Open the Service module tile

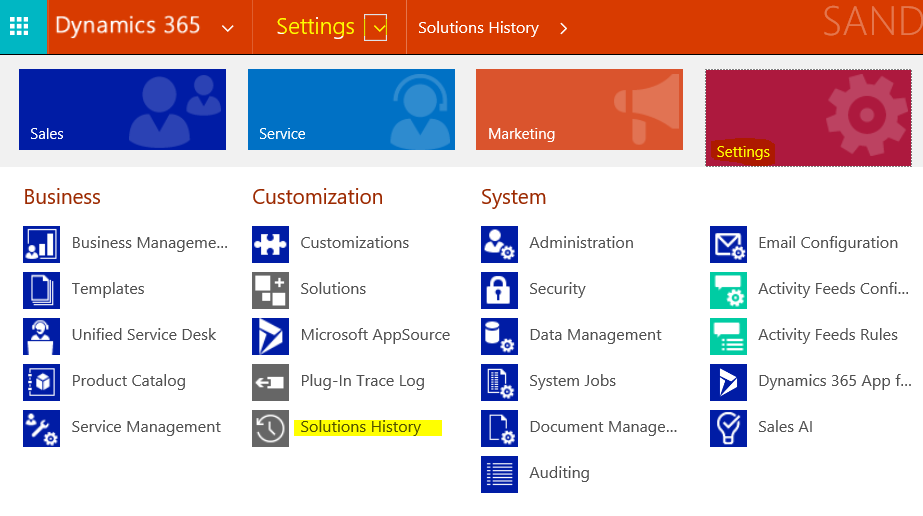[x=351, y=109]
